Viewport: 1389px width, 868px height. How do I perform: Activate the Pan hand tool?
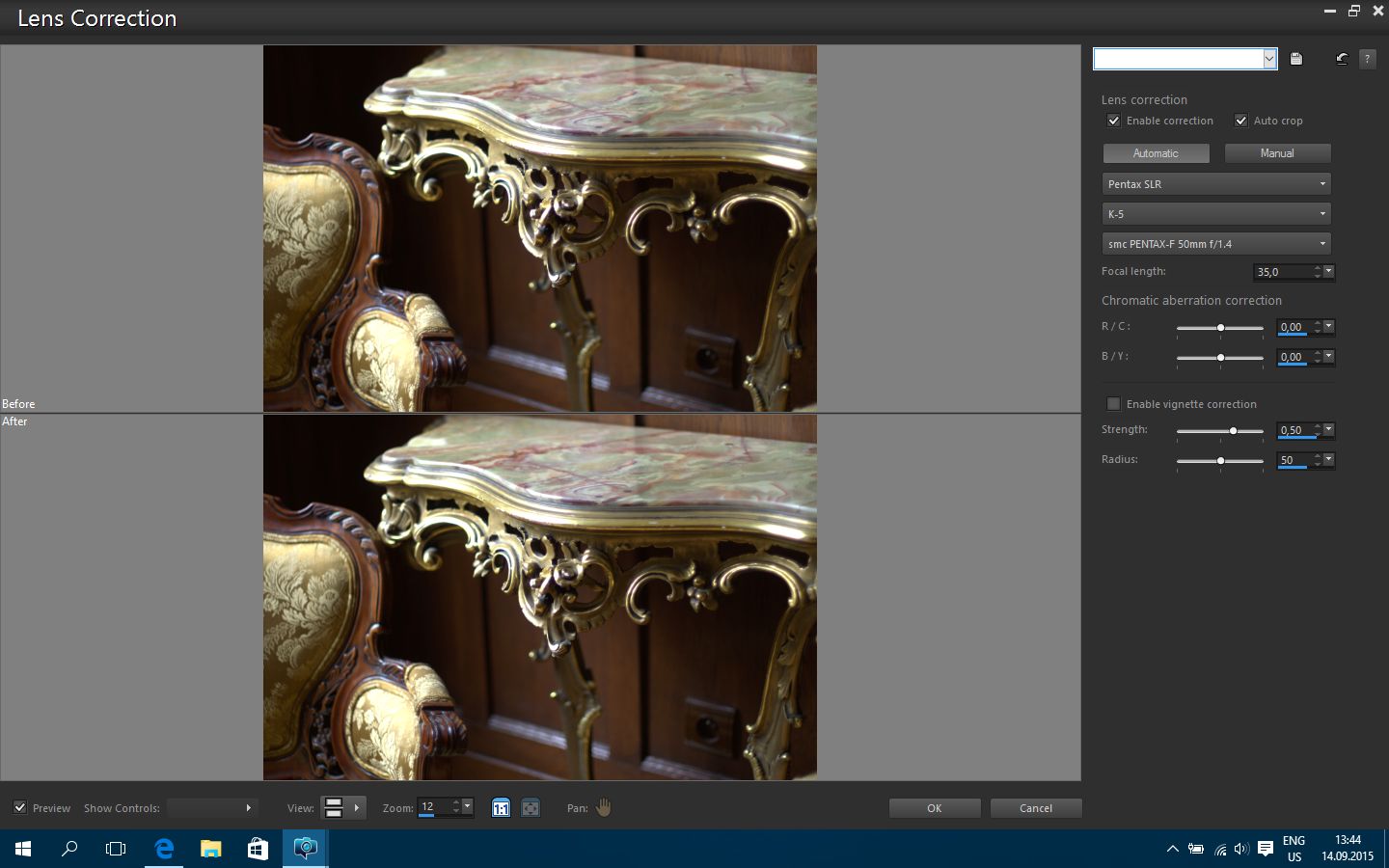pos(604,808)
